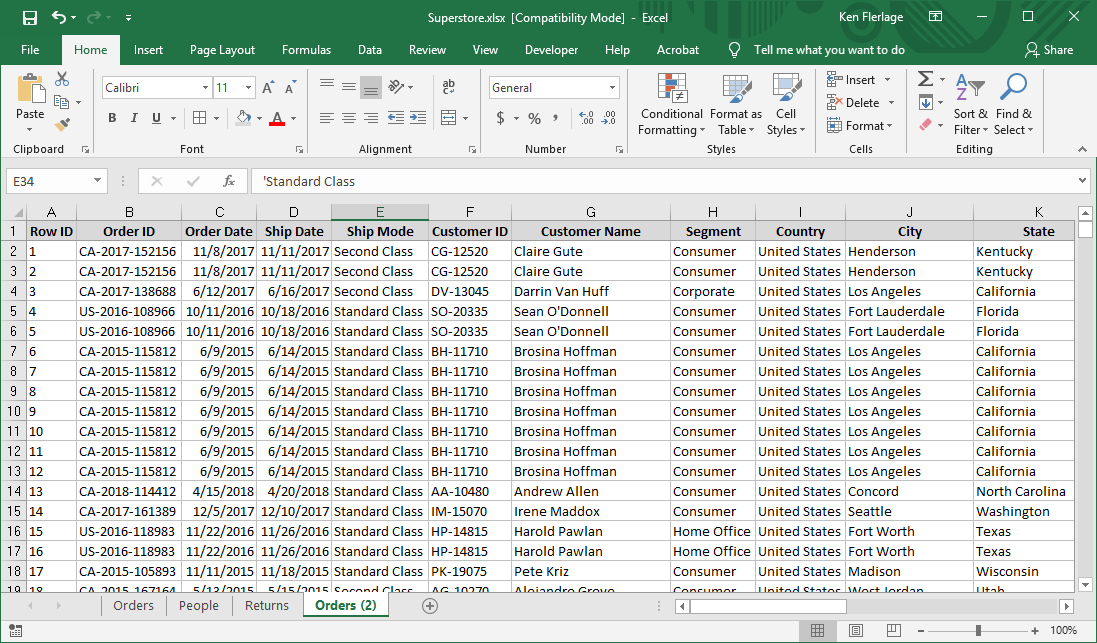Screen dimensions: 1097x643
Task: Open Conditional Formatting menu
Action: [x=672, y=105]
